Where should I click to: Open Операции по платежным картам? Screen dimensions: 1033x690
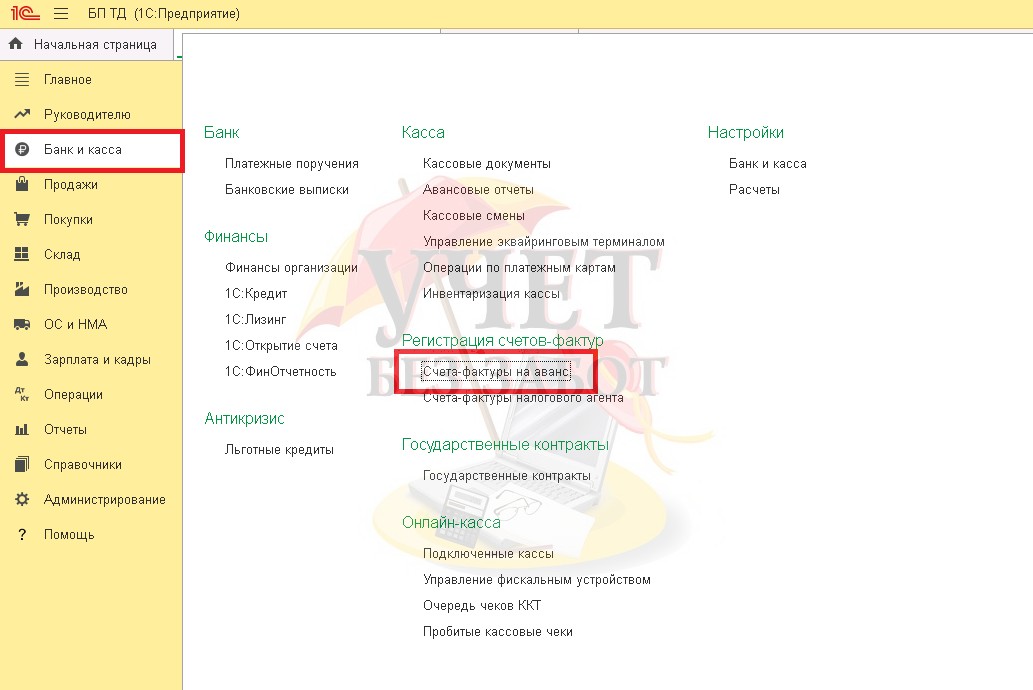(x=519, y=268)
